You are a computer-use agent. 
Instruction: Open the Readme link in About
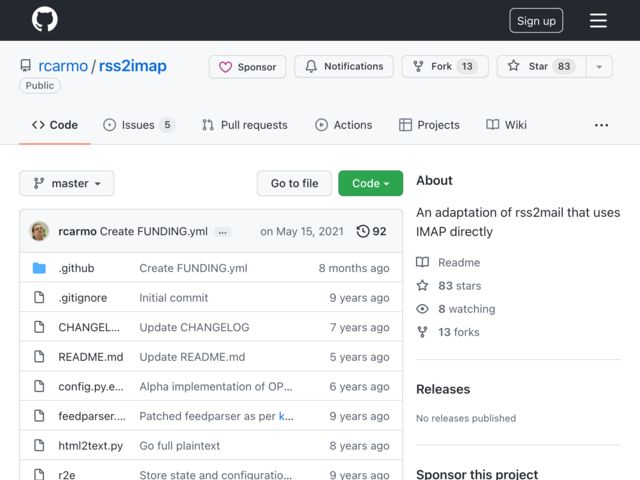tap(459, 262)
